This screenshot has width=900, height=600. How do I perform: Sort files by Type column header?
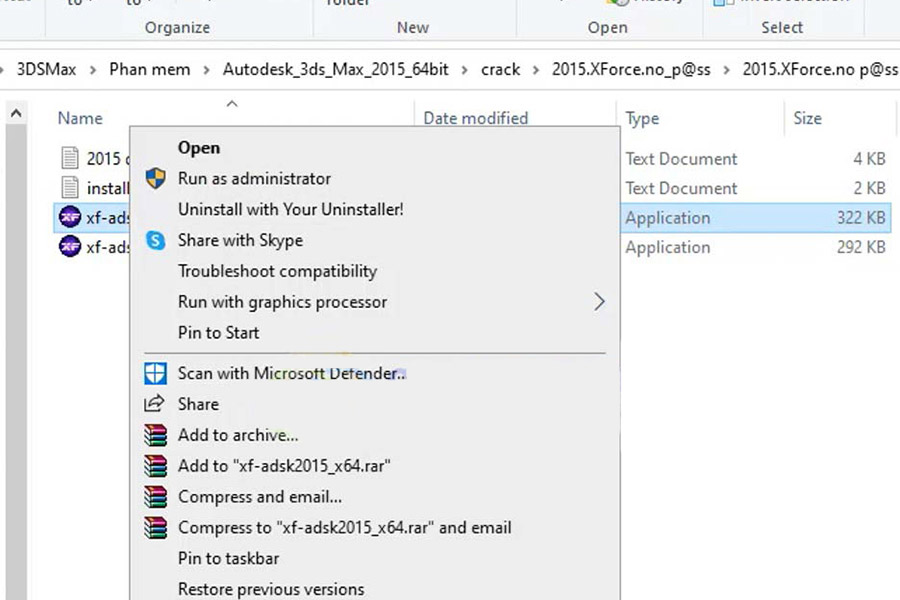[642, 119]
